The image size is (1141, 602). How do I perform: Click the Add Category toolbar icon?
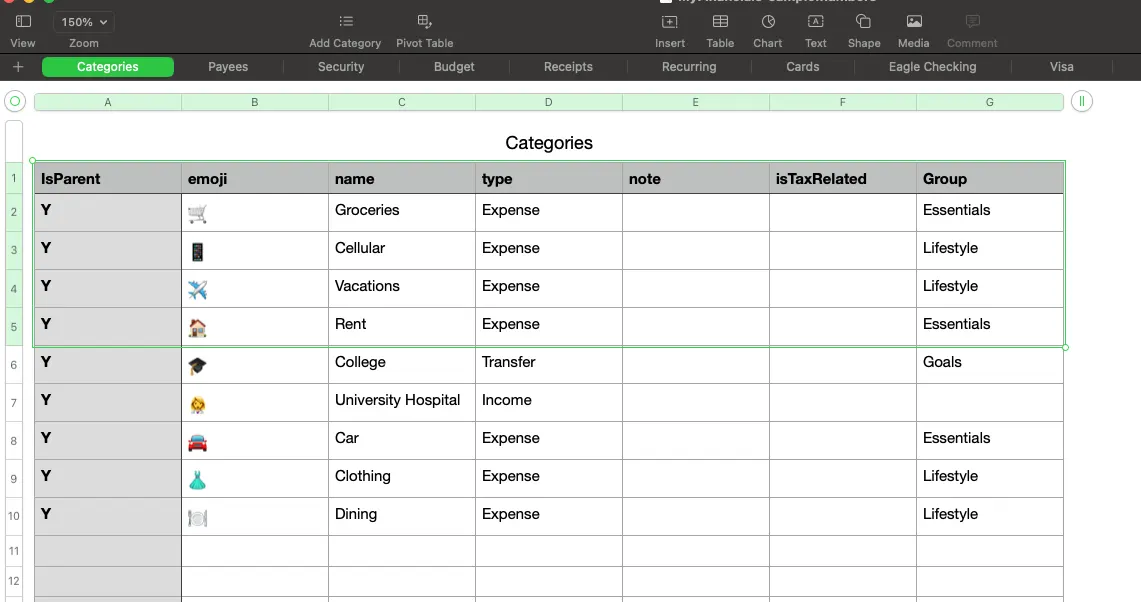345,22
